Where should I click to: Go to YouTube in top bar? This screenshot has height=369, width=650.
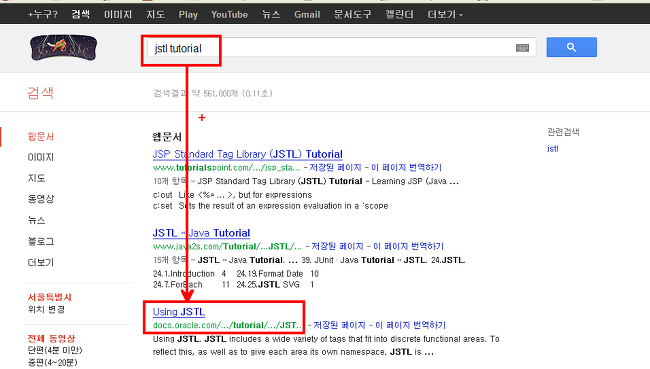(229, 15)
